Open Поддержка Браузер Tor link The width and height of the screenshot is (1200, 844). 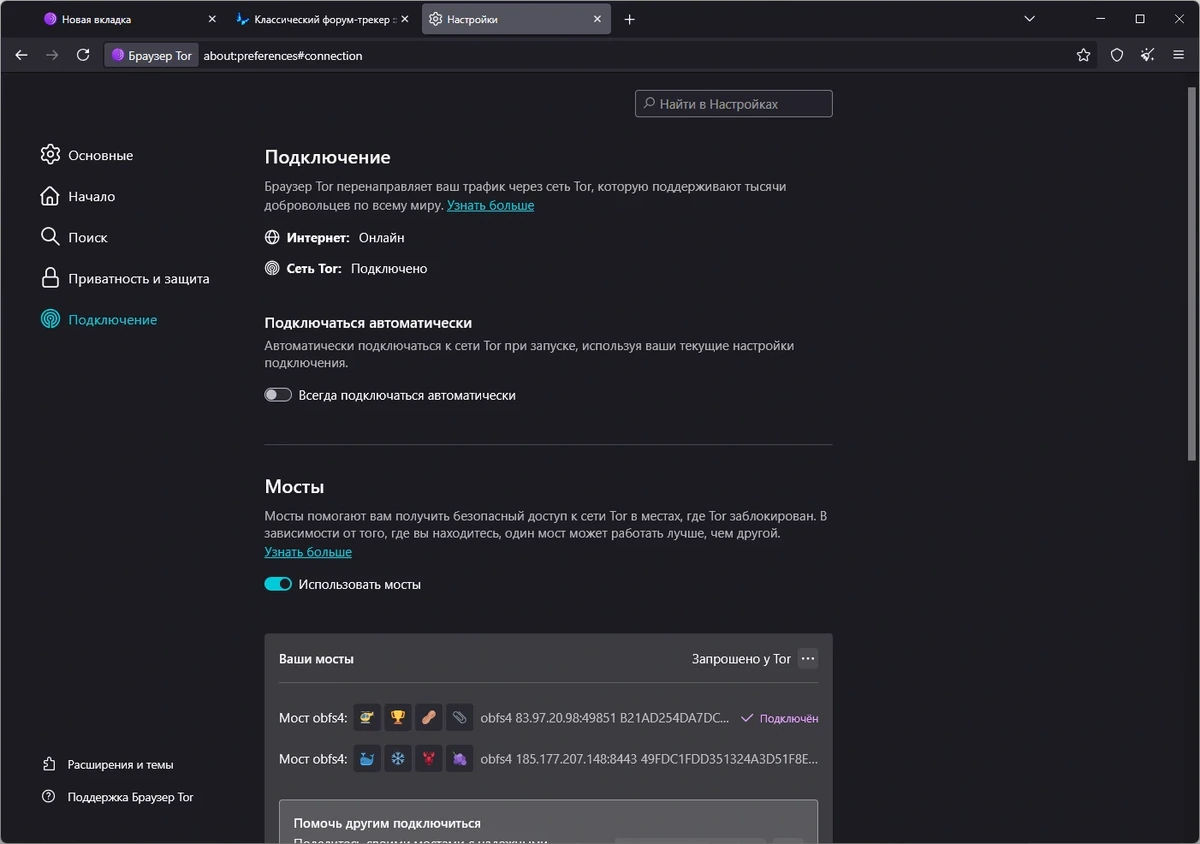click(x=118, y=797)
